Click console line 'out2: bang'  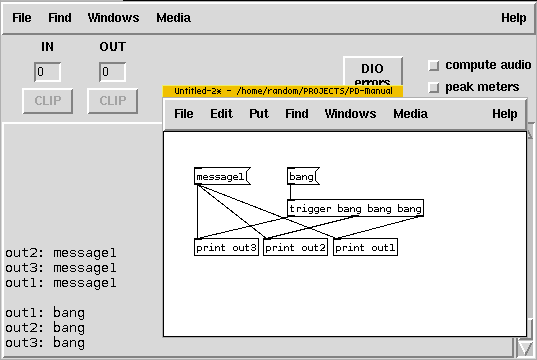point(45,328)
